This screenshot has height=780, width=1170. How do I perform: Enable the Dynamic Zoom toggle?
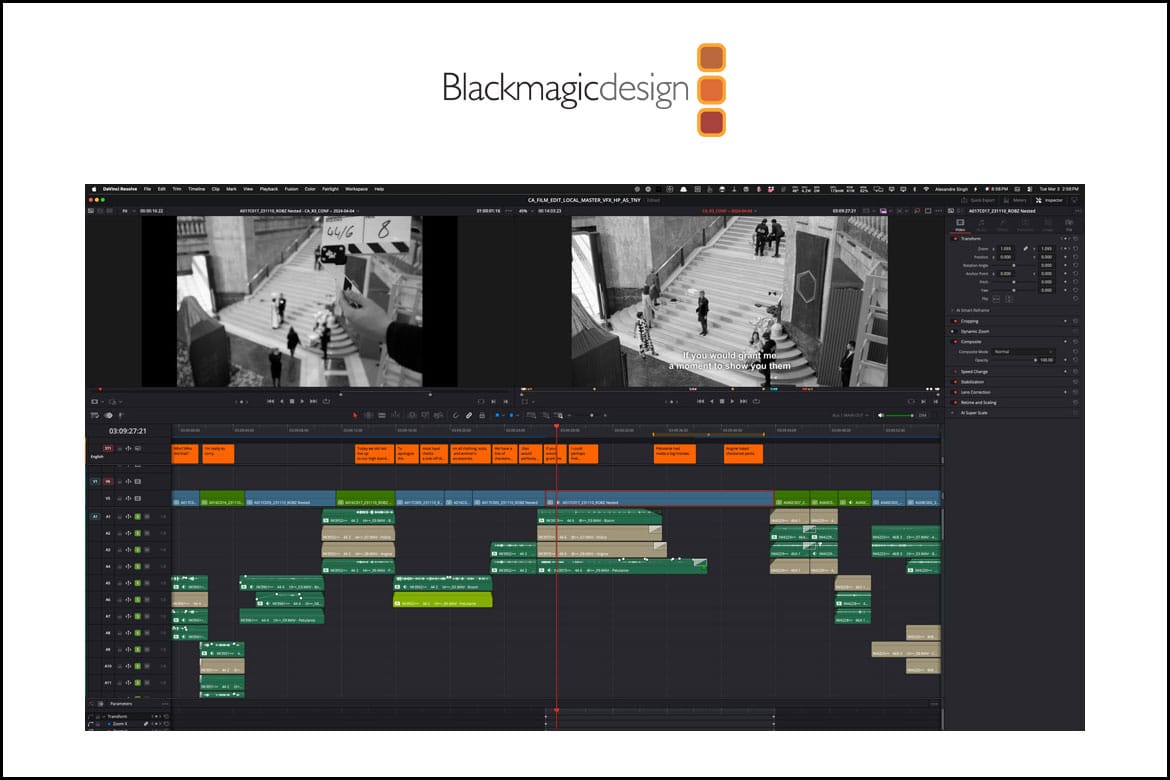click(954, 331)
